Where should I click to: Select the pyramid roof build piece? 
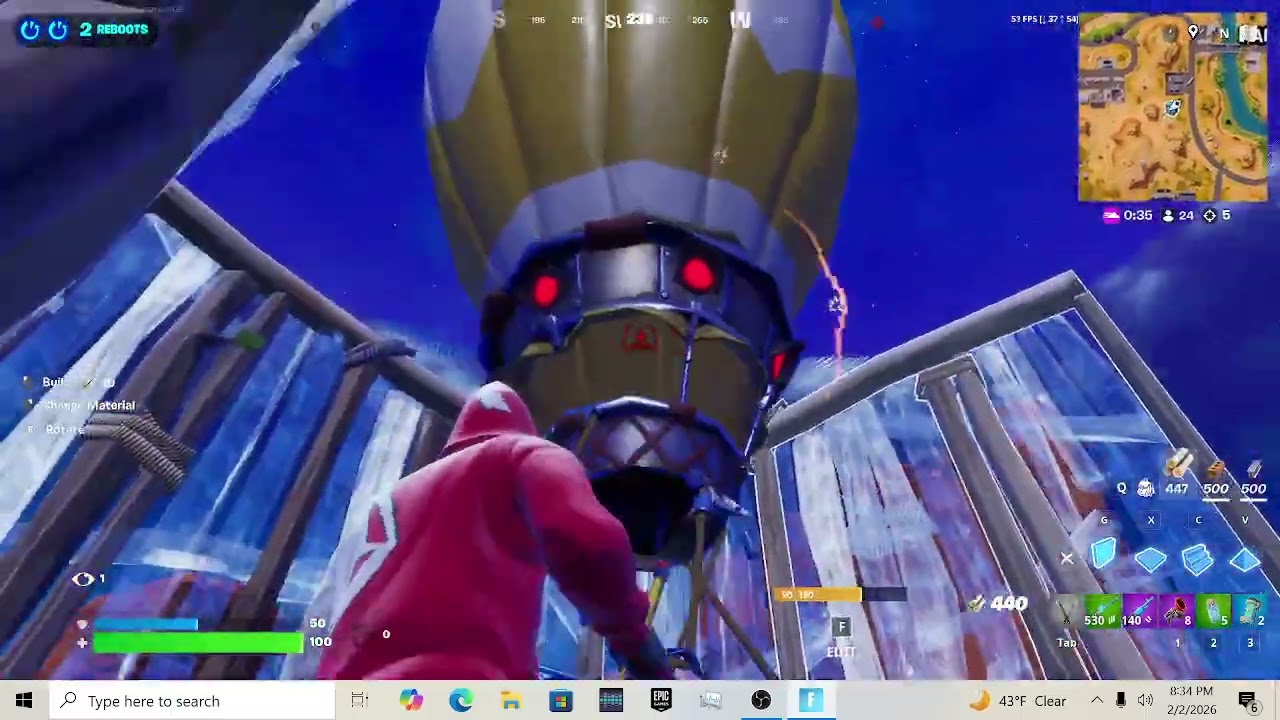(x=1245, y=559)
